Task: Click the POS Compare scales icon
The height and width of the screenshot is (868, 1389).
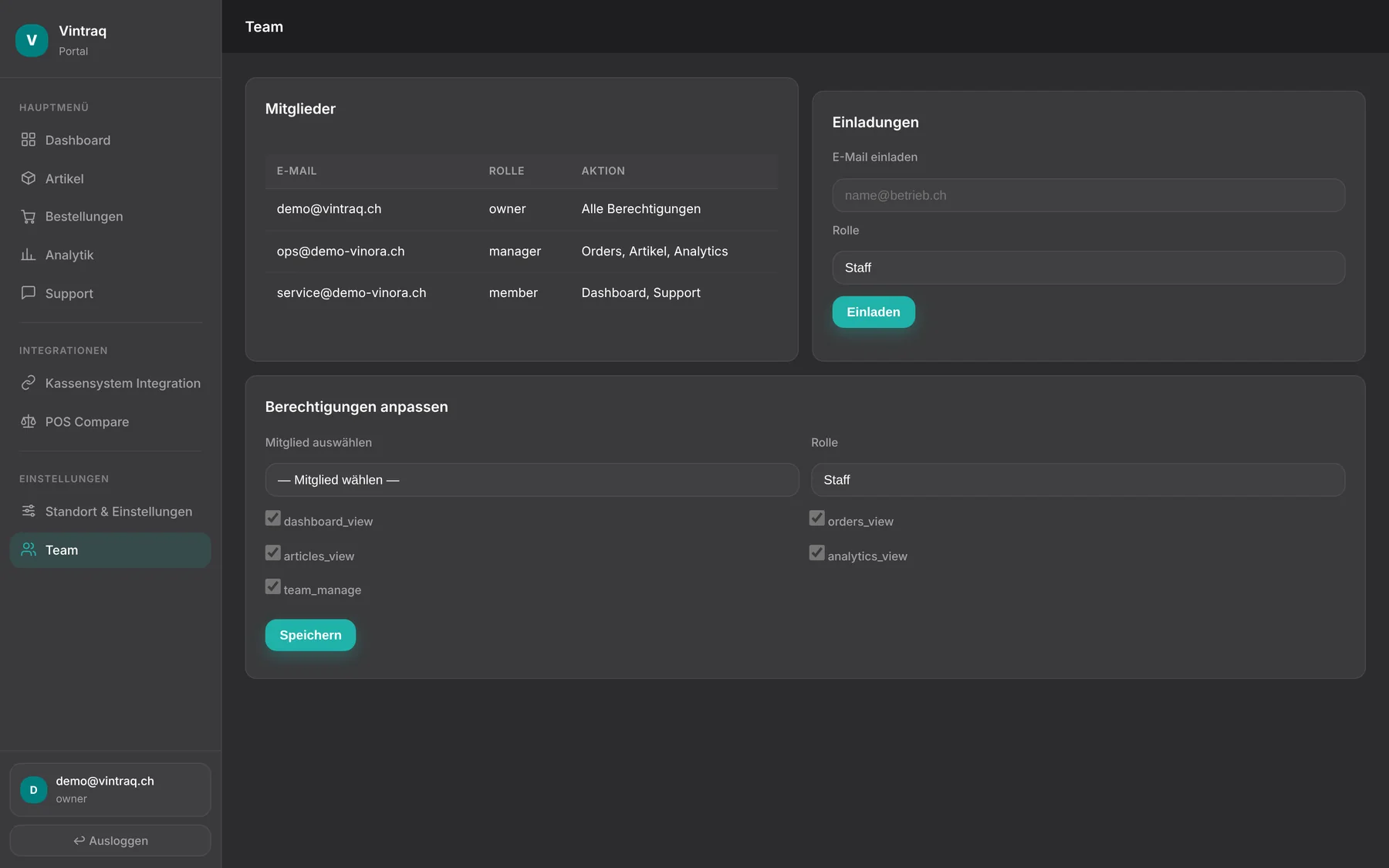Action: [x=29, y=421]
